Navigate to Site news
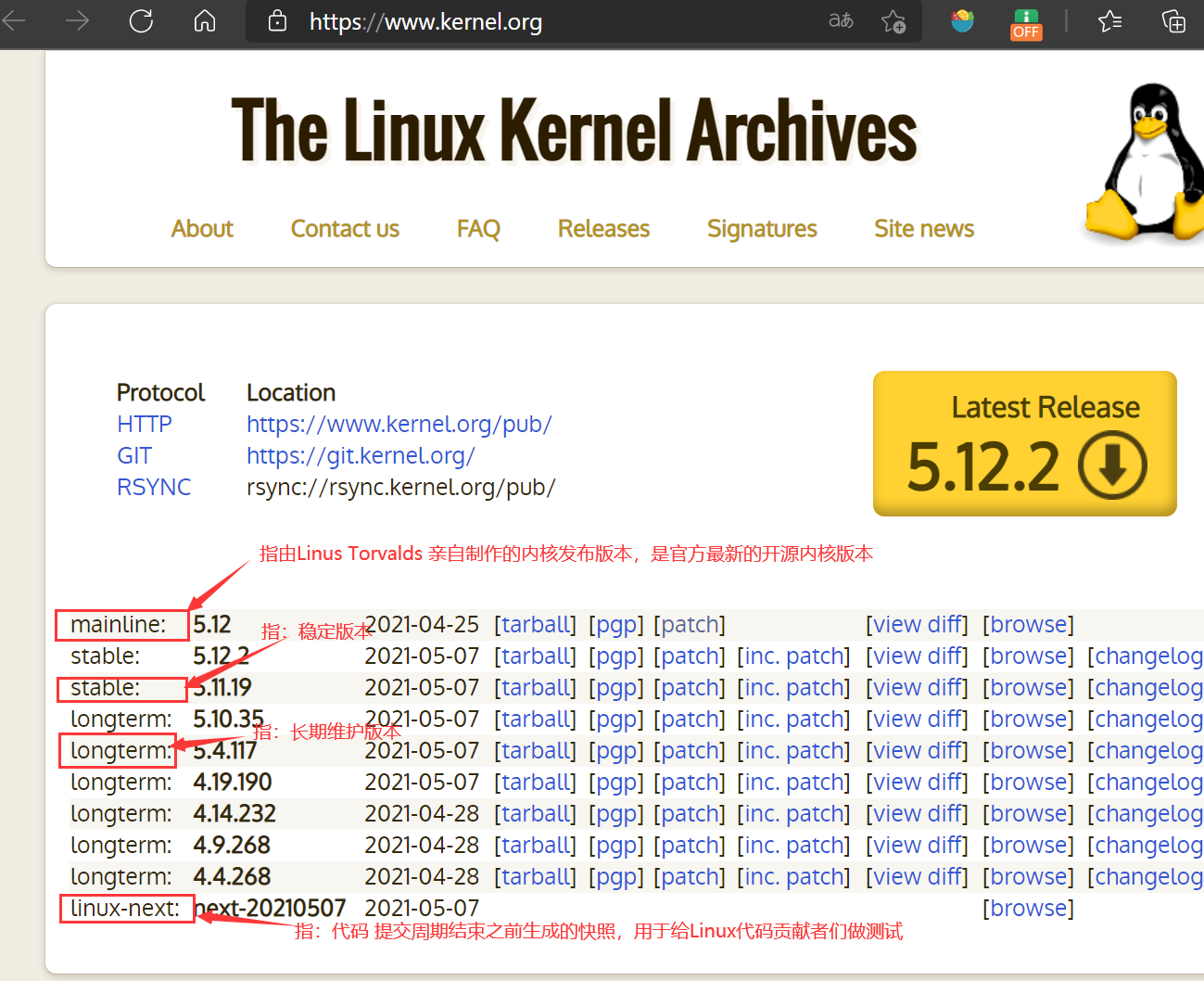1204x981 pixels. 923,228
